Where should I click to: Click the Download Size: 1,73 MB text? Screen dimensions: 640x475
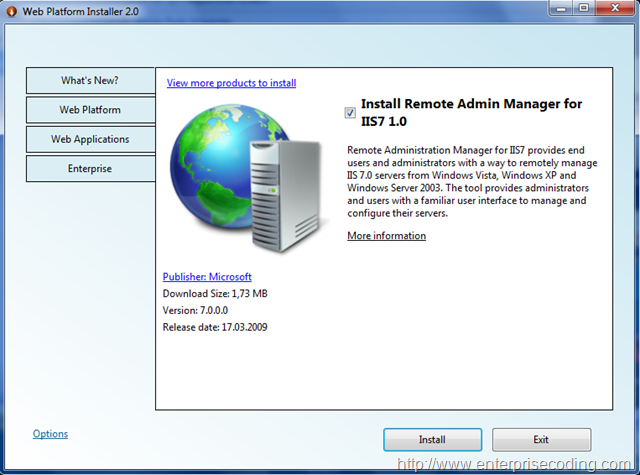215,293
